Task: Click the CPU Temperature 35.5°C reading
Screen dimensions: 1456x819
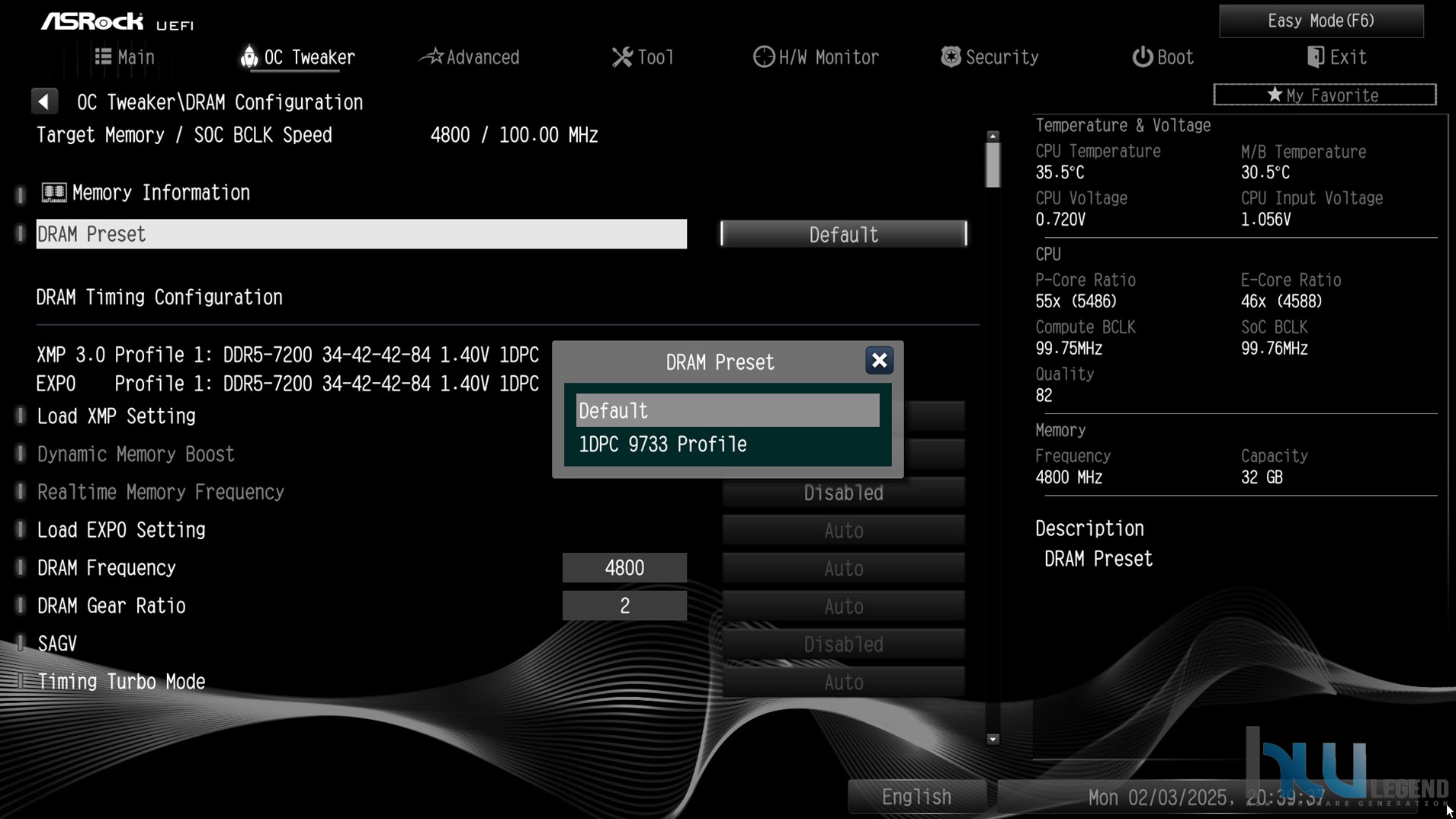Action: pyautogui.click(x=1060, y=172)
